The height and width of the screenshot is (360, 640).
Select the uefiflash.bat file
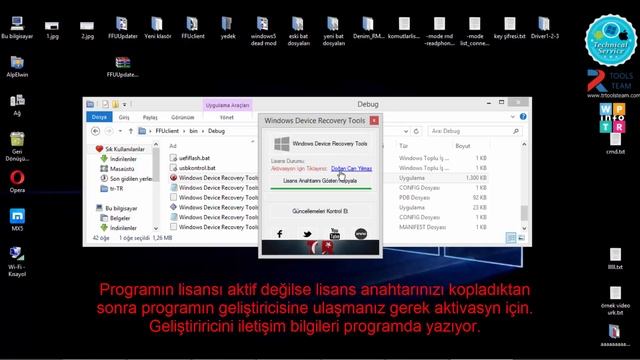point(194,158)
